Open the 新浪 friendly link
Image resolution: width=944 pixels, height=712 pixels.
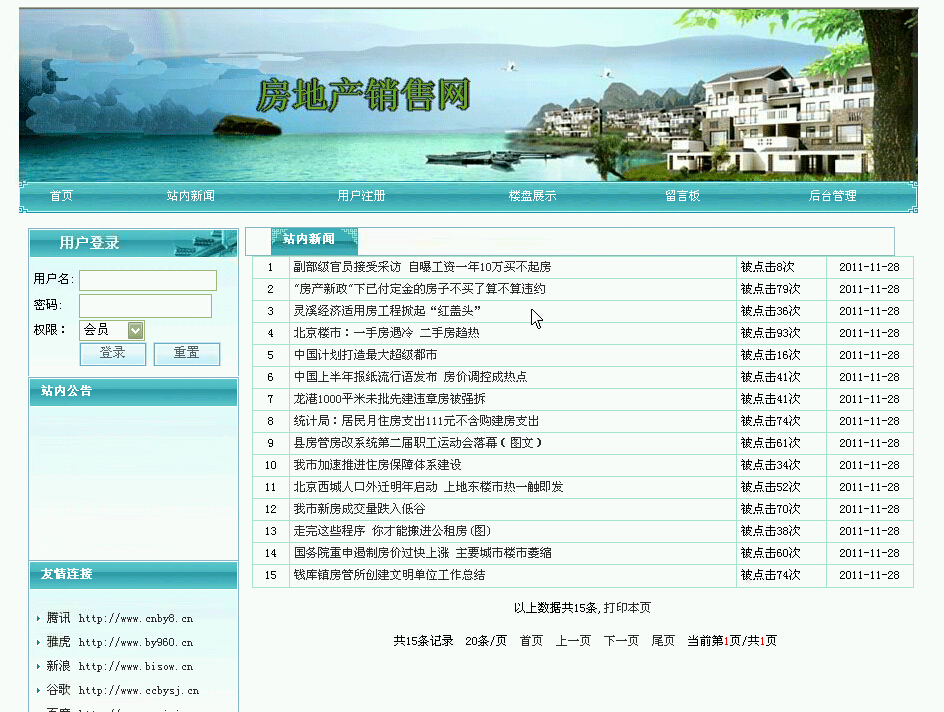(x=119, y=666)
